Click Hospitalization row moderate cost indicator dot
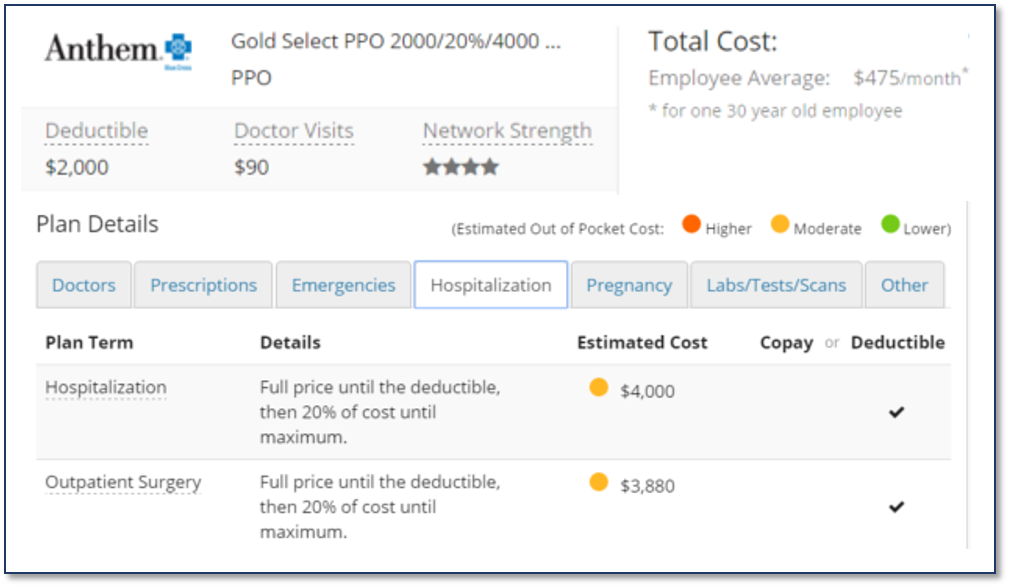This screenshot has width=1009, height=587. coord(599,388)
